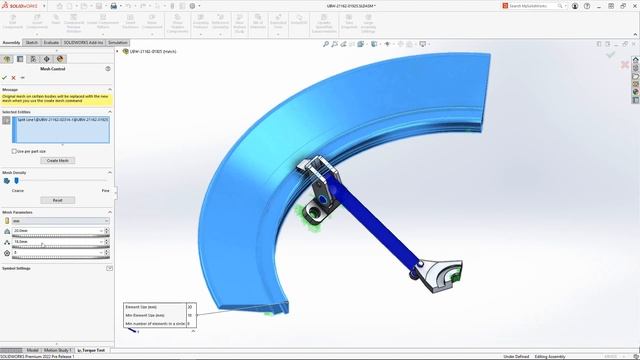Click the 20.0mm element size spinner arrows
The width and height of the screenshot is (640, 360).
107,231
